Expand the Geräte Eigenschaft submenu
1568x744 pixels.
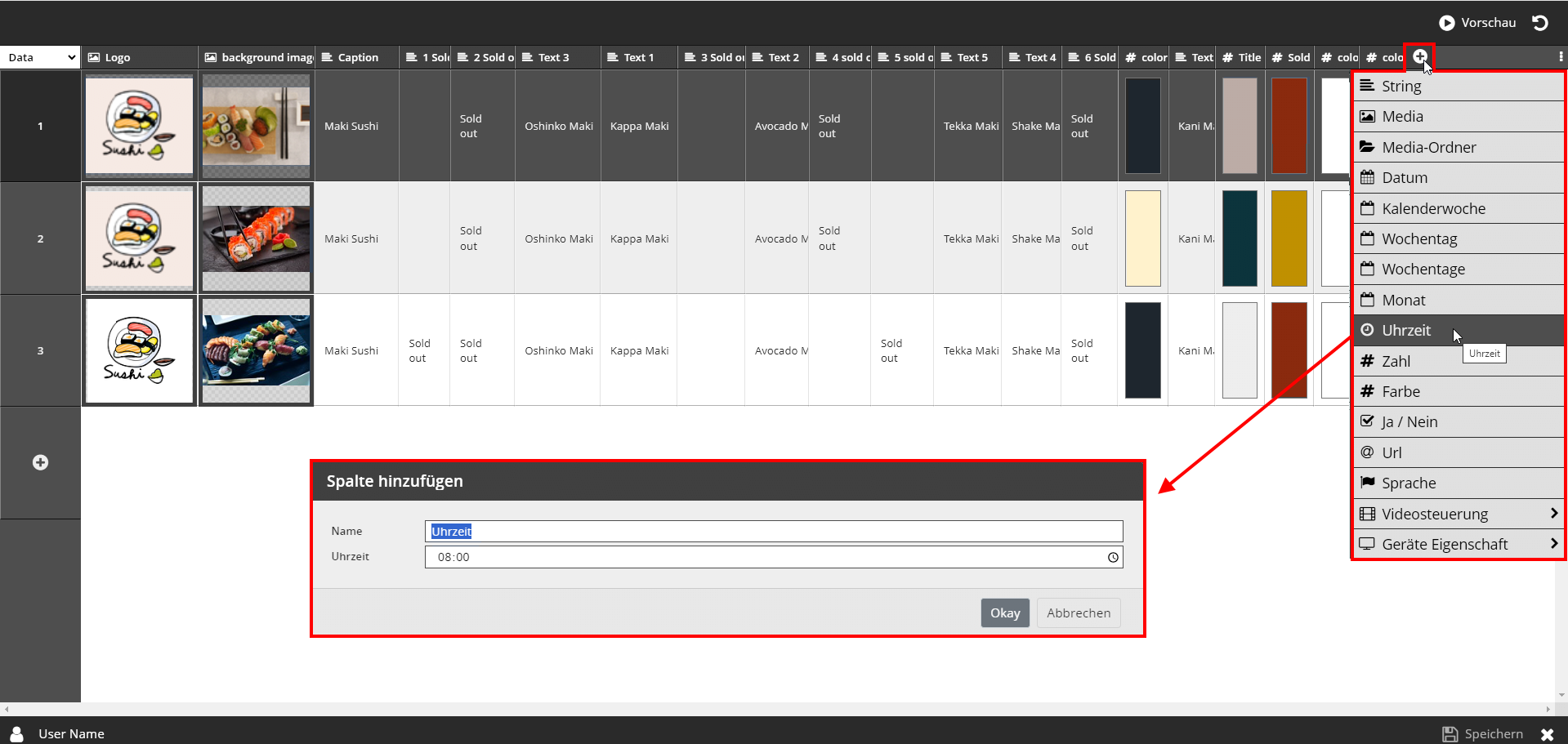click(x=1459, y=545)
